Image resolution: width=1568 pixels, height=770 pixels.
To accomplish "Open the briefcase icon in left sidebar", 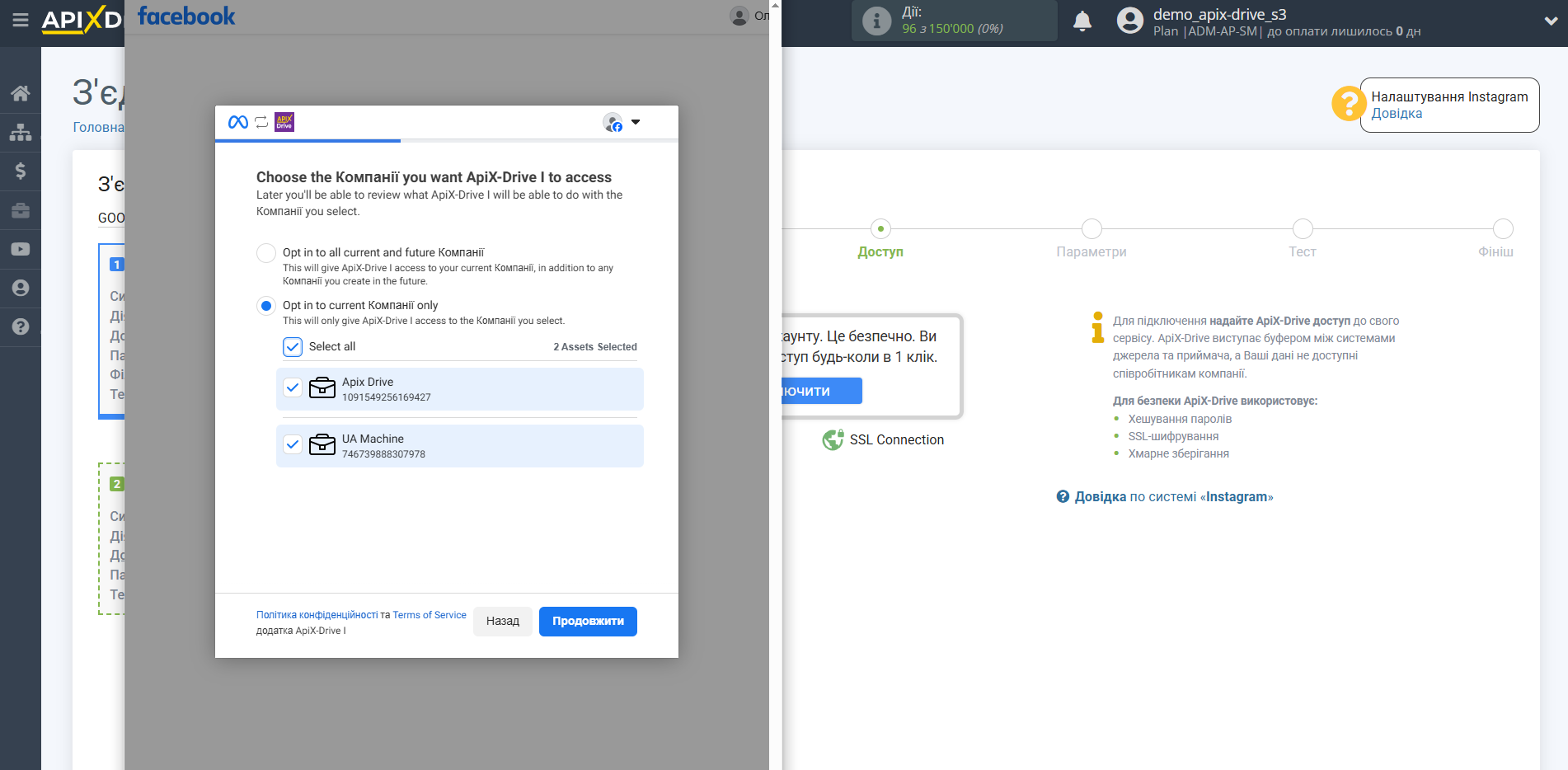I will tap(21, 210).
